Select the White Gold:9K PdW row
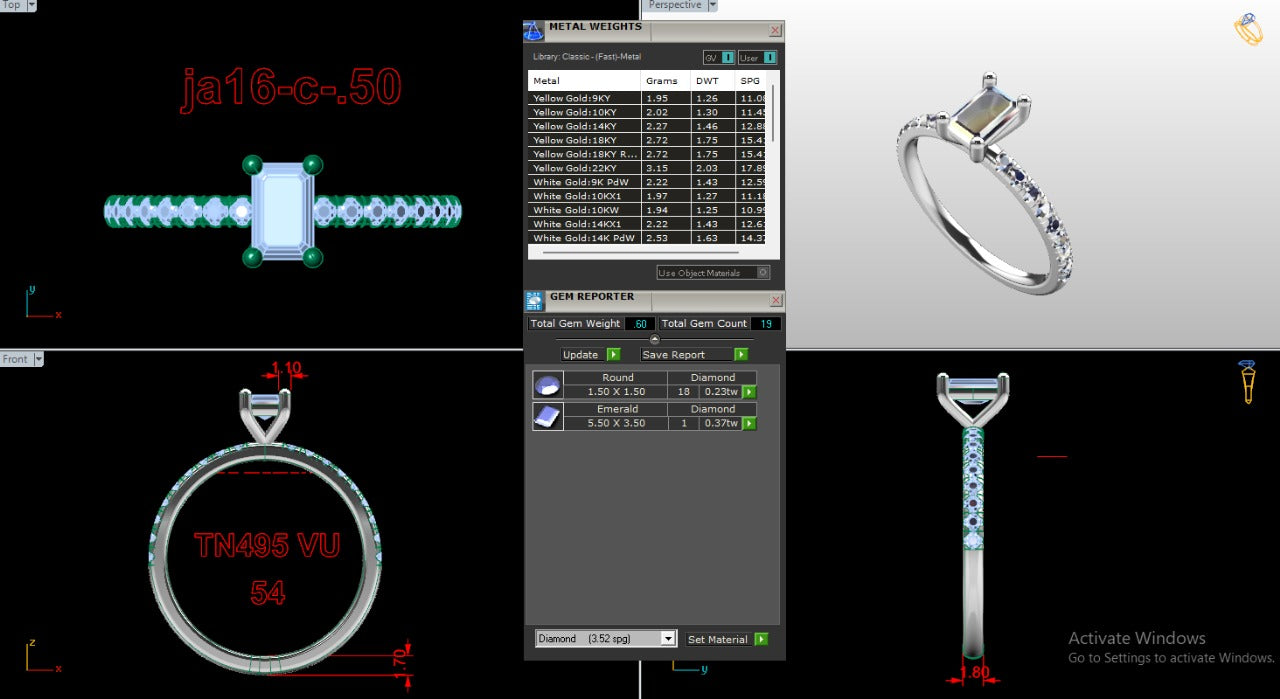This screenshot has width=1280, height=699. click(x=647, y=182)
